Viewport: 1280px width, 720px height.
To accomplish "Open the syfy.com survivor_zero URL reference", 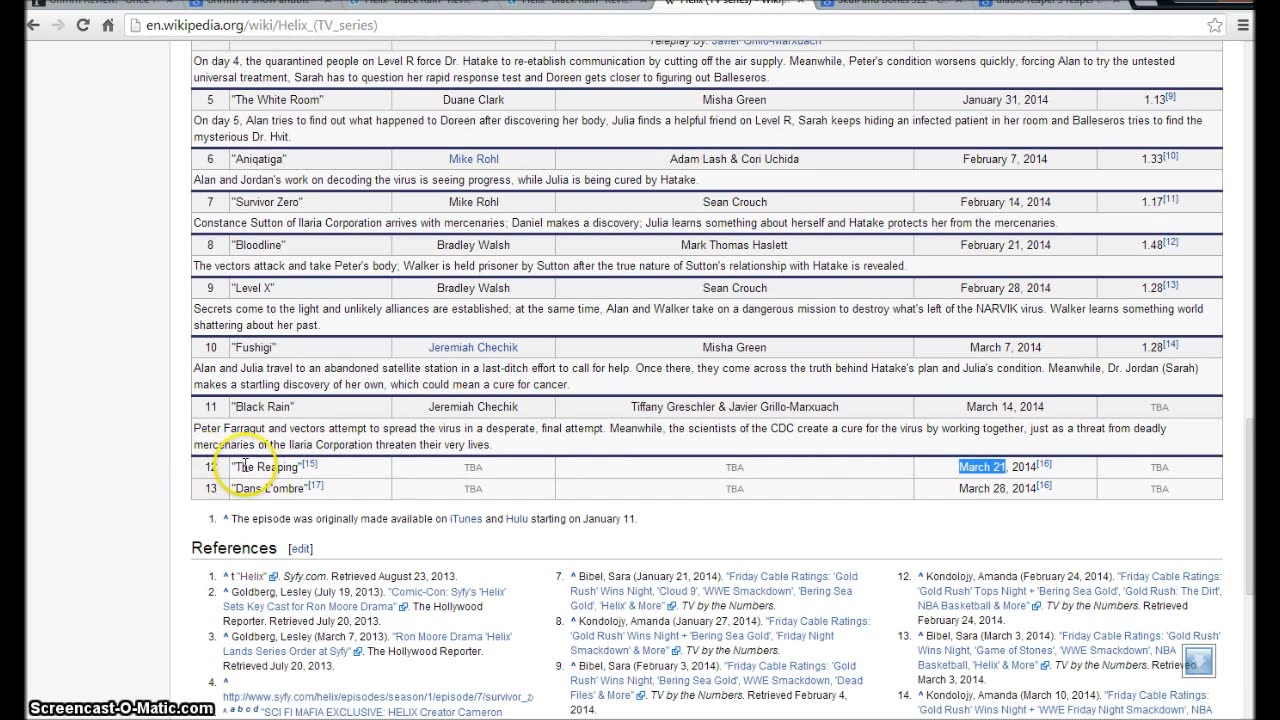I will [x=378, y=697].
